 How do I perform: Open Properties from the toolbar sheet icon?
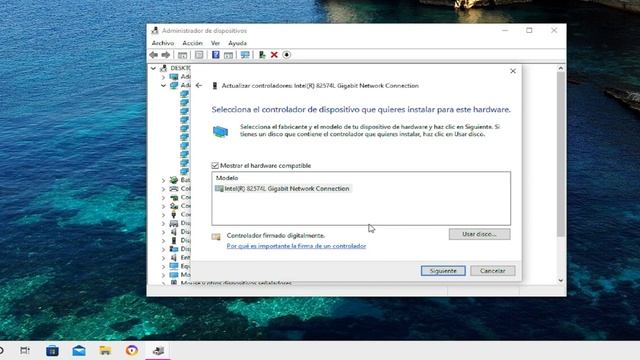point(199,55)
